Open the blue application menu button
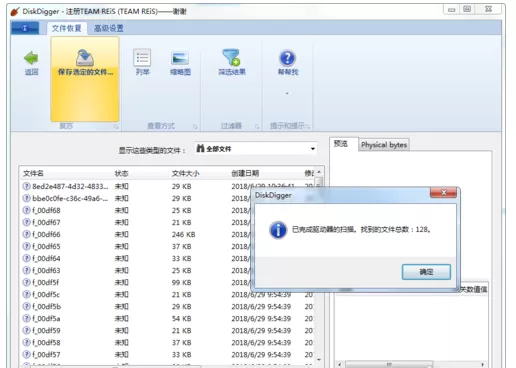 [25, 28]
